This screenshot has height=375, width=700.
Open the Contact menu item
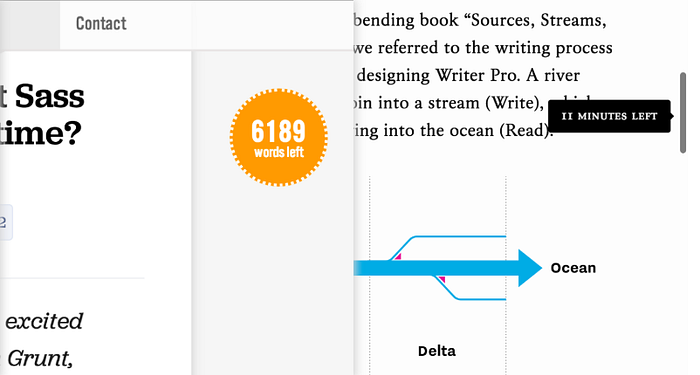[101, 24]
